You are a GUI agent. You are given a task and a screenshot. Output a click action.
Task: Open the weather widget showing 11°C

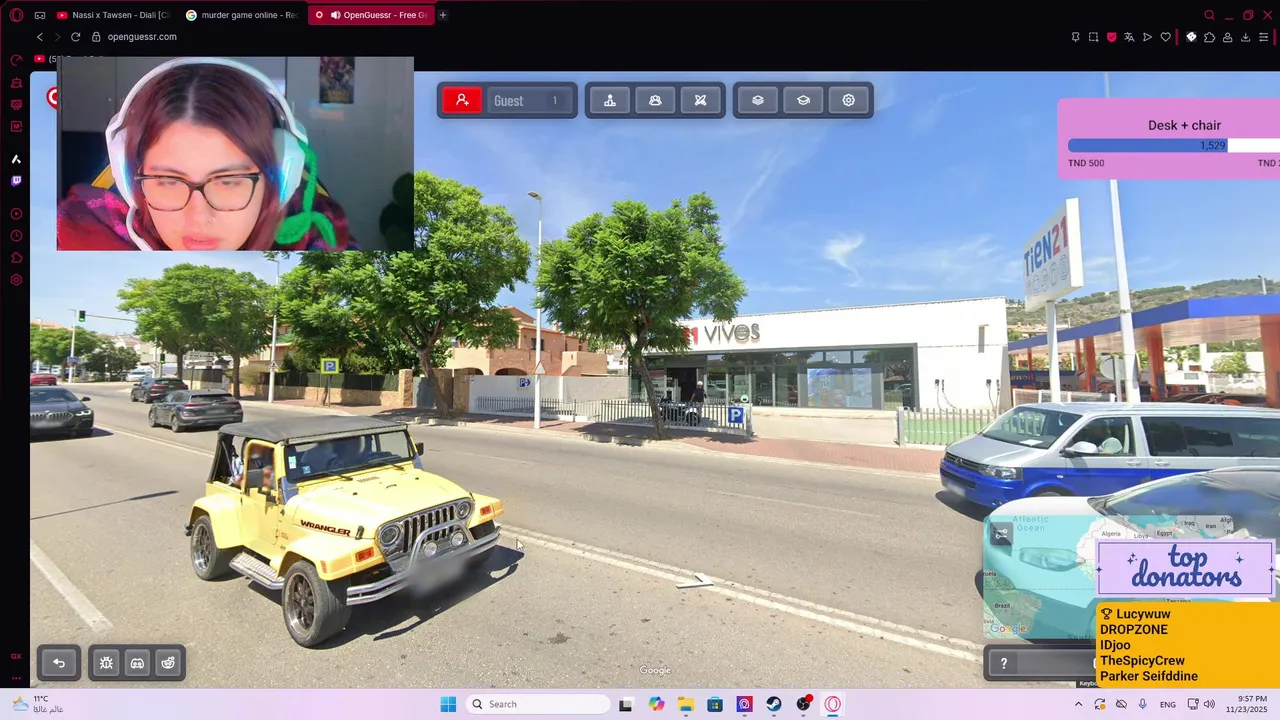(40, 704)
